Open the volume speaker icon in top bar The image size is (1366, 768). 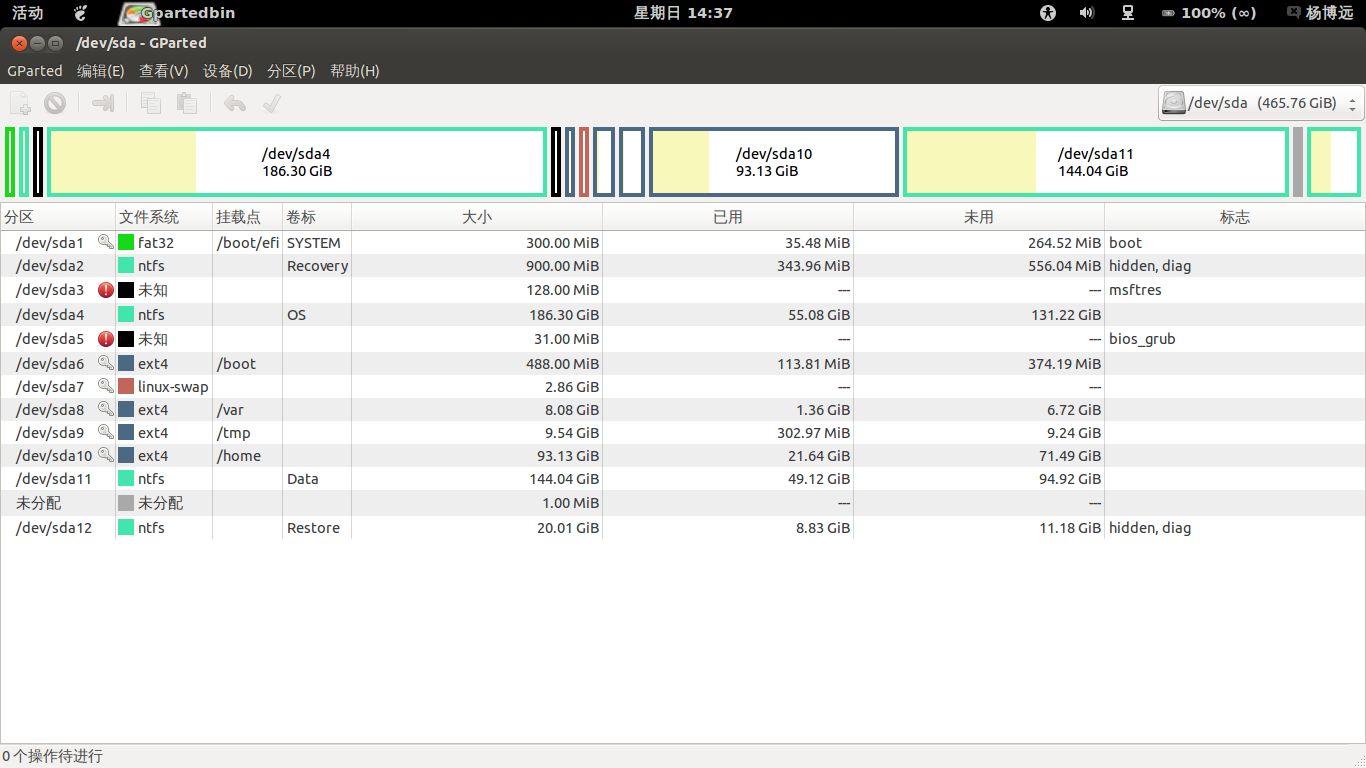click(1087, 13)
